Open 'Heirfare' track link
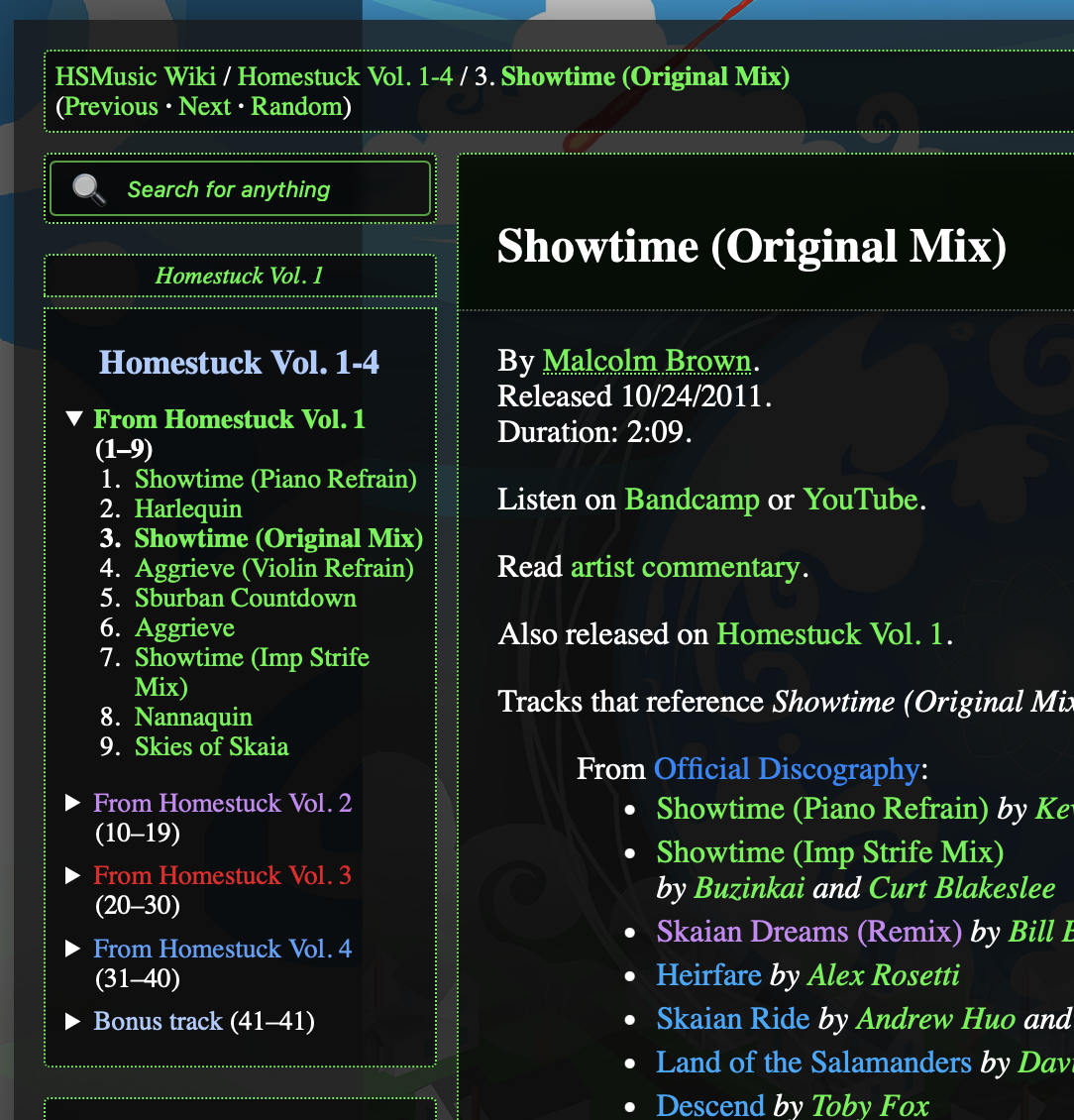Image resolution: width=1074 pixels, height=1120 pixels. coord(709,975)
